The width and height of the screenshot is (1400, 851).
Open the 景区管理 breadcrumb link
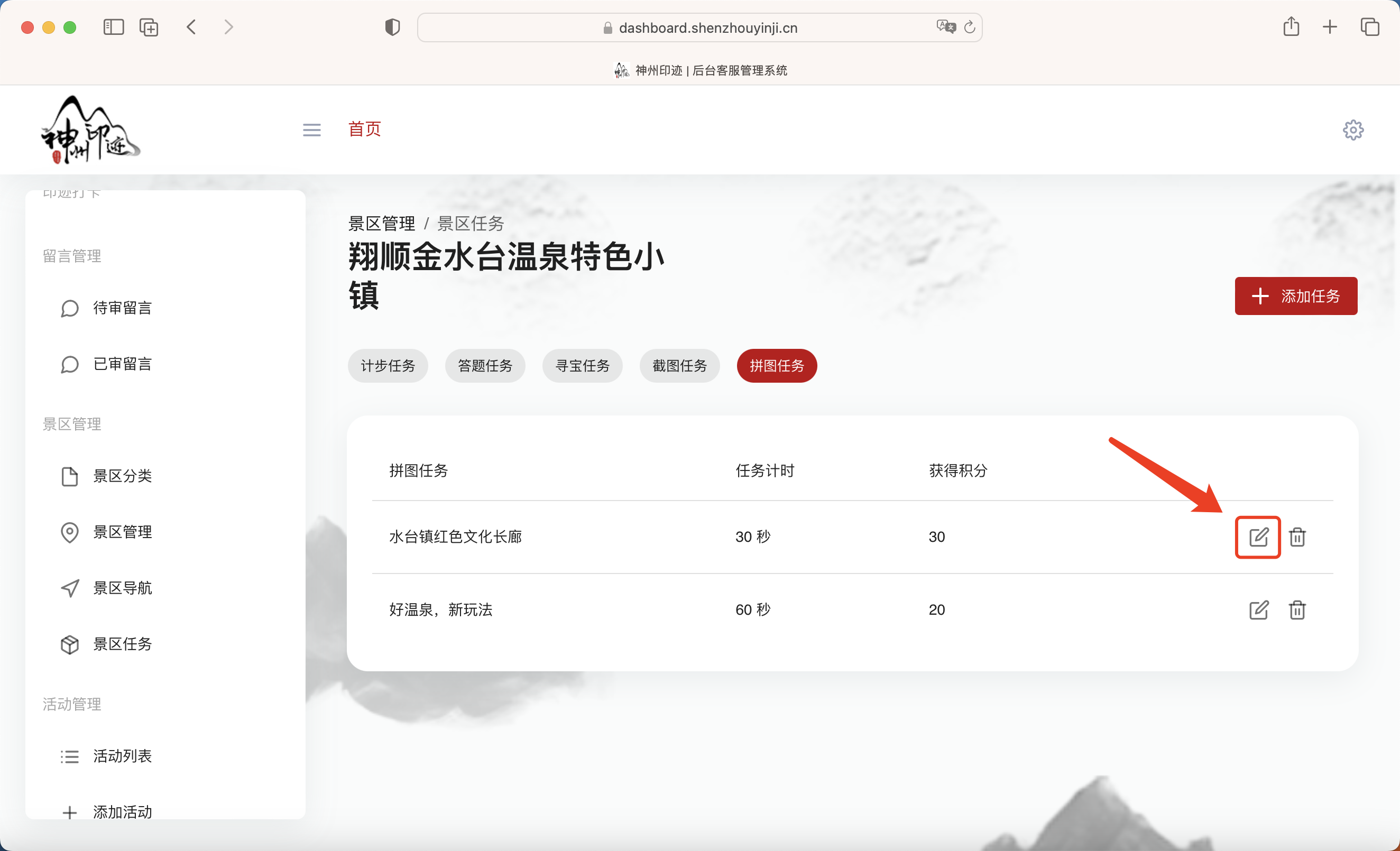381,223
